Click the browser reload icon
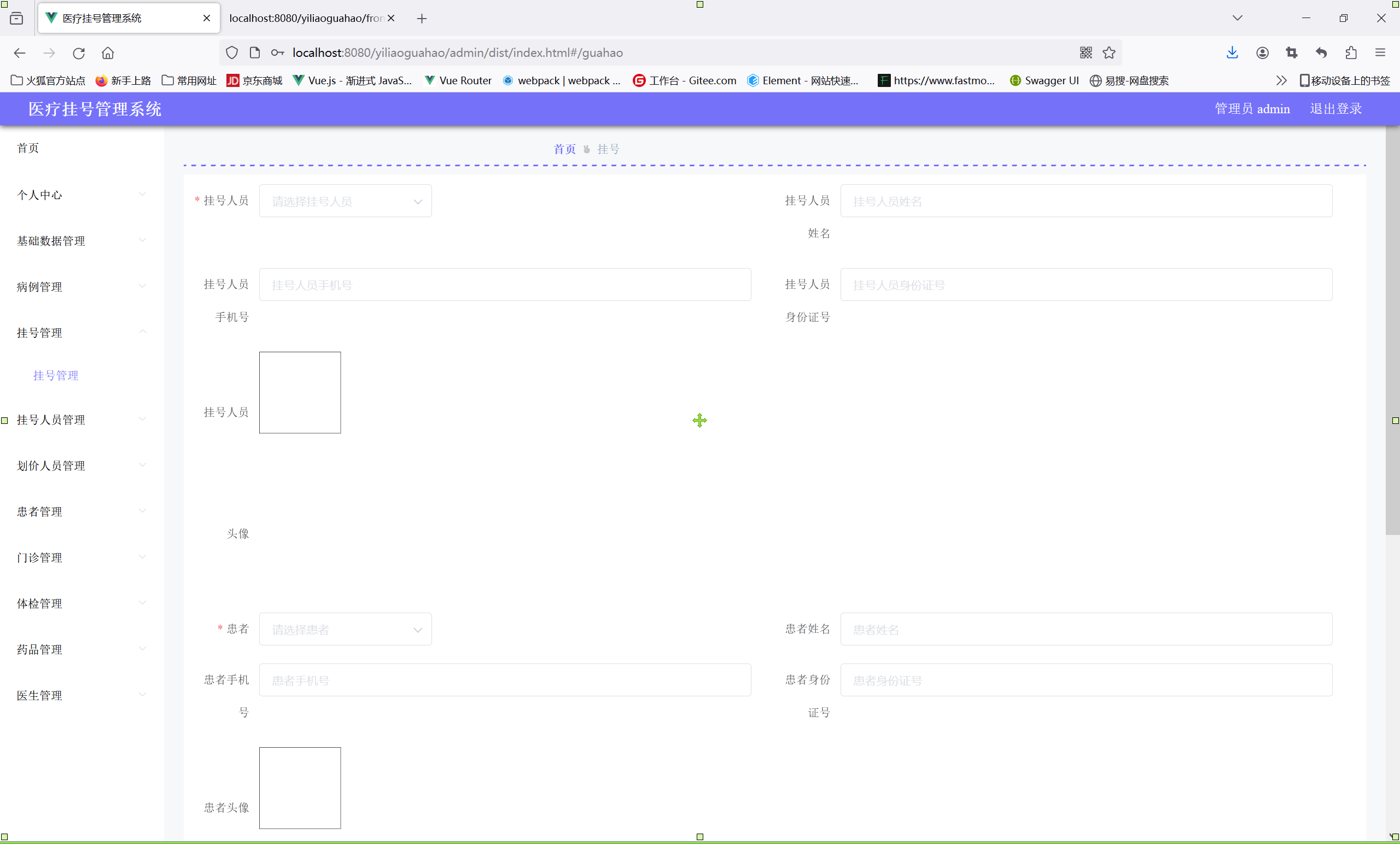 pyautogui.click(x=78, y=53)
